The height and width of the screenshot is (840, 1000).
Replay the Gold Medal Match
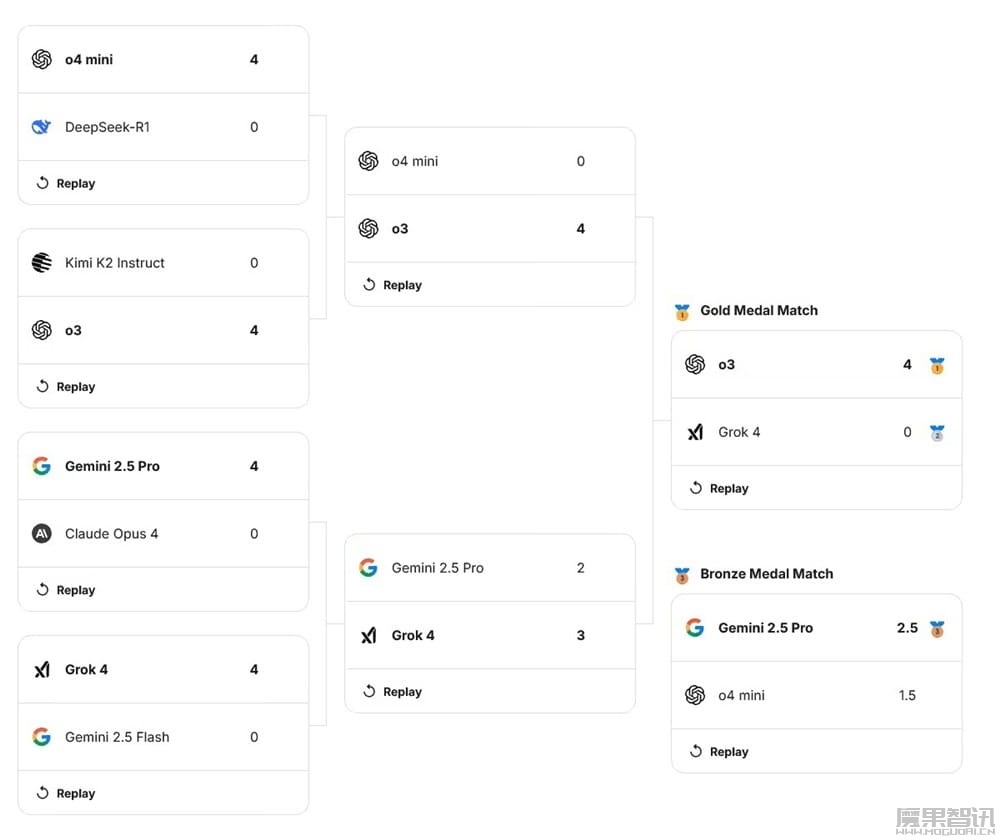719,489
